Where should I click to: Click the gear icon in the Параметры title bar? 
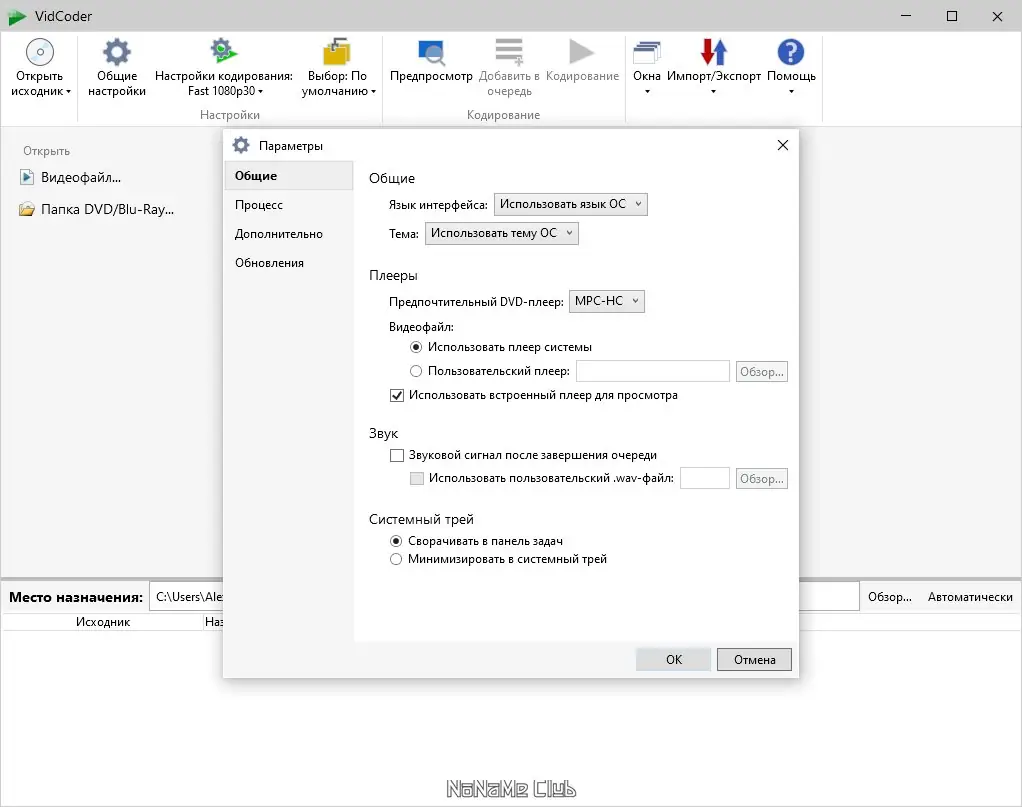pos(241,145)
